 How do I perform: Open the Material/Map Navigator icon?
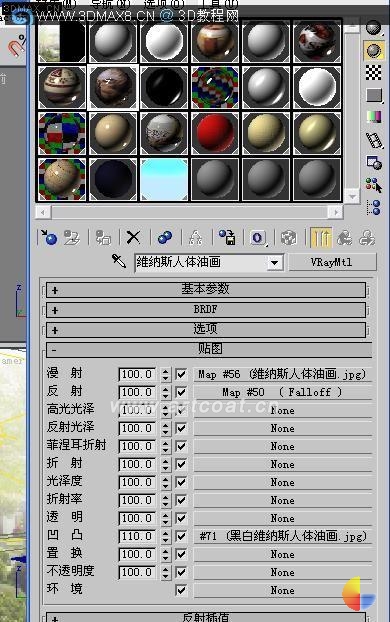coord(374,207)
